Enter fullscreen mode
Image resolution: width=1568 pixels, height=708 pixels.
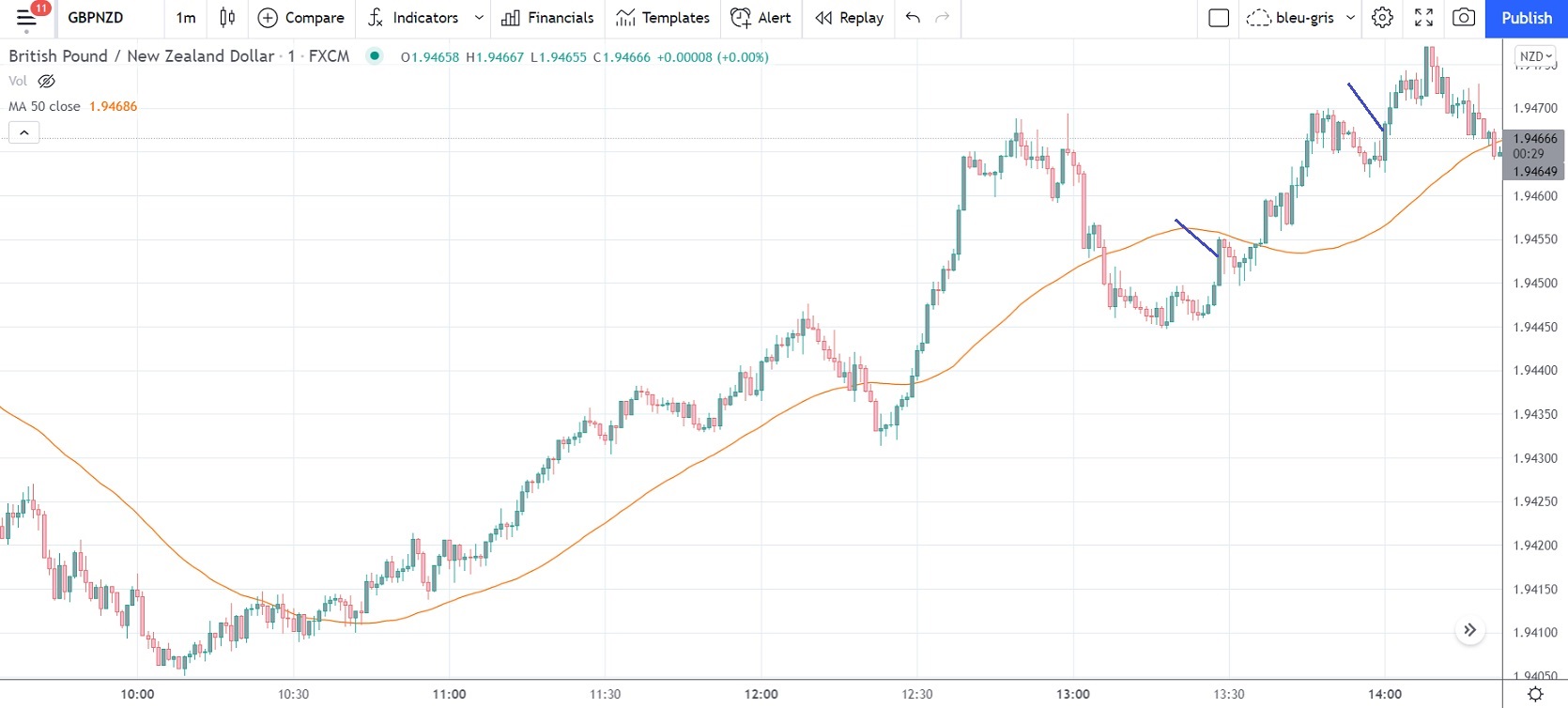(1423, 17)
